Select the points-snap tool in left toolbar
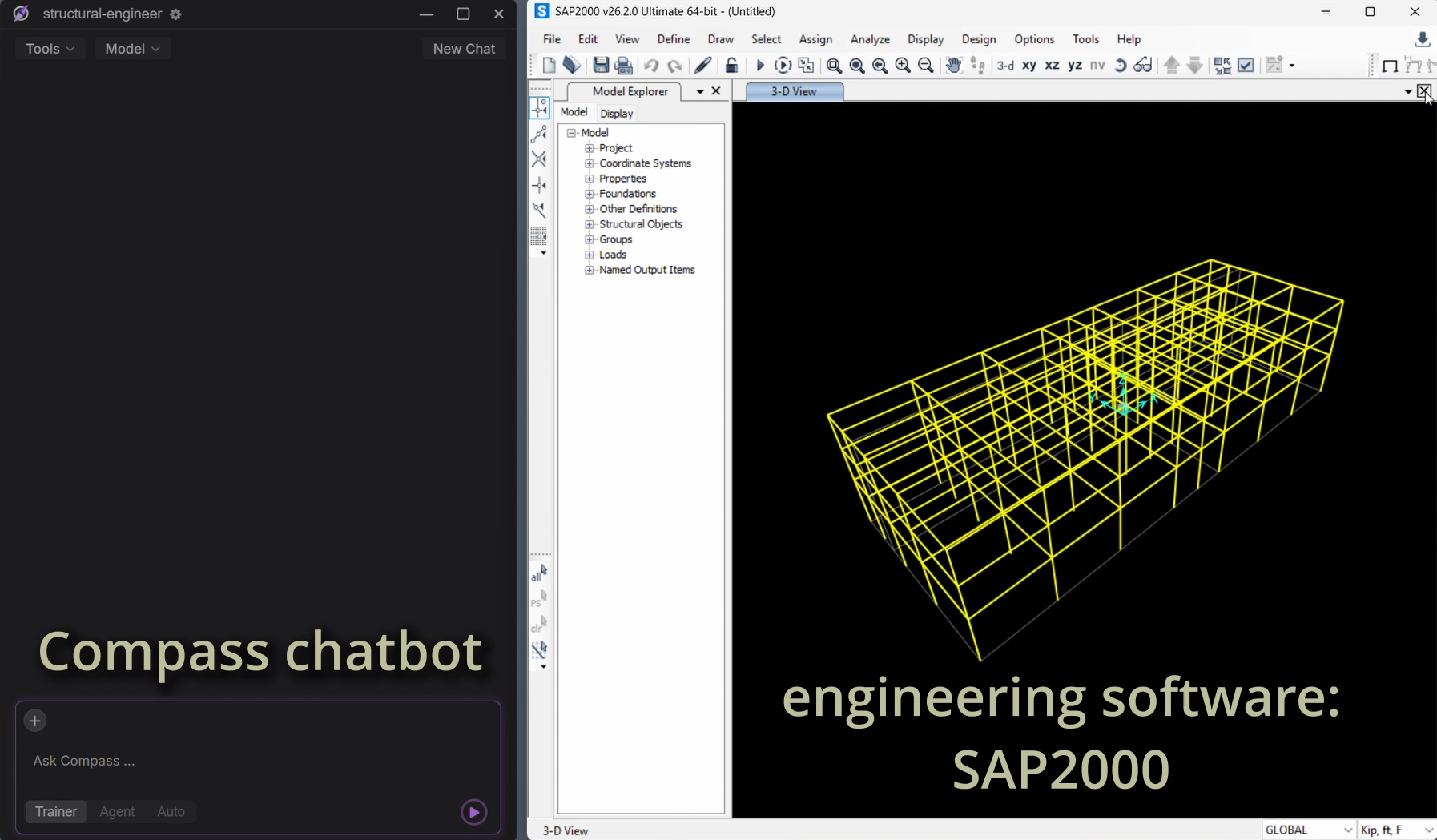Screen dimensions: 1437x840 click(539, 108)
